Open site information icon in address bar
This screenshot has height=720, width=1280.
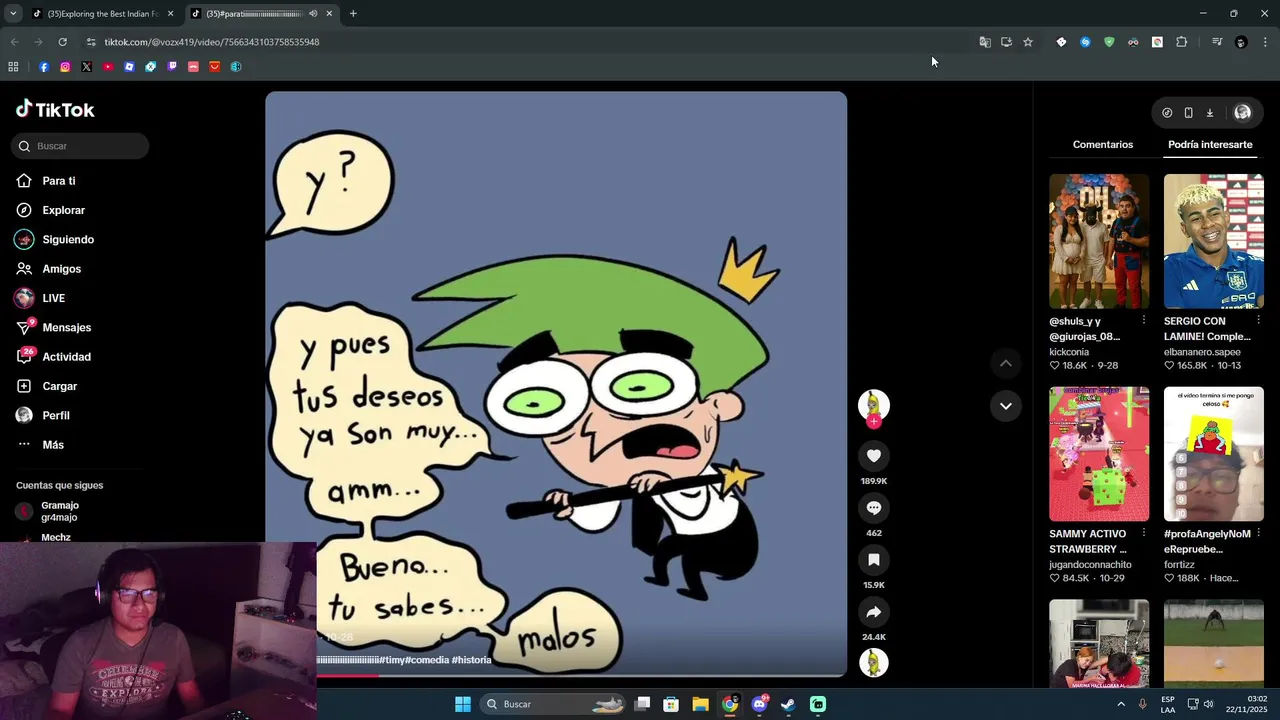click(91, 42)
